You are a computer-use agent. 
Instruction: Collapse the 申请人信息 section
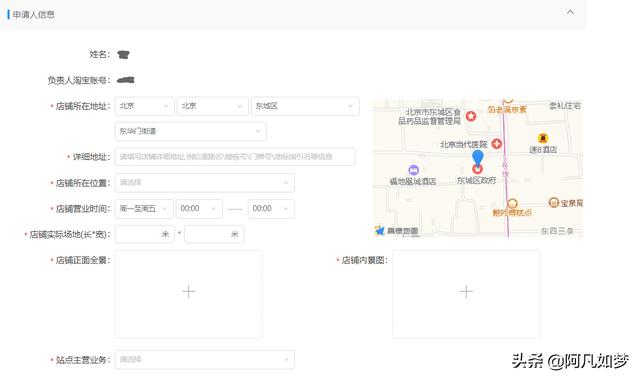coord(570,12)
